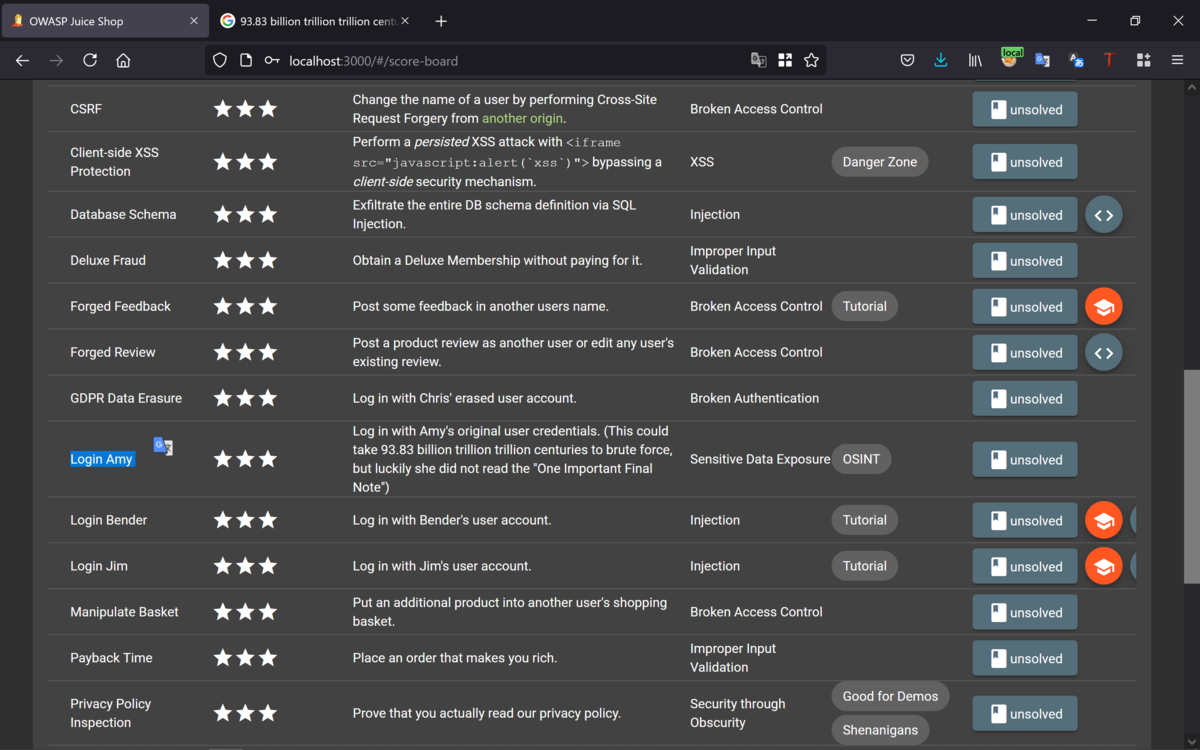Image resolution: width=1200 pixels, height=750 pixels.
Task: Open the browser home page
Action: [x=123, y=60]
